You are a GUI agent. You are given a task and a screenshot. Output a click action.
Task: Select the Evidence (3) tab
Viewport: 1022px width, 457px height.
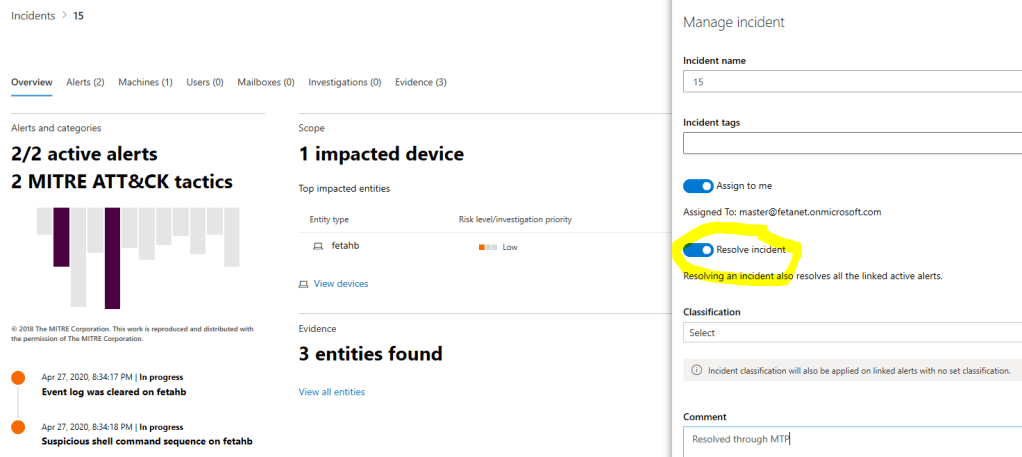tap(420, 82)
